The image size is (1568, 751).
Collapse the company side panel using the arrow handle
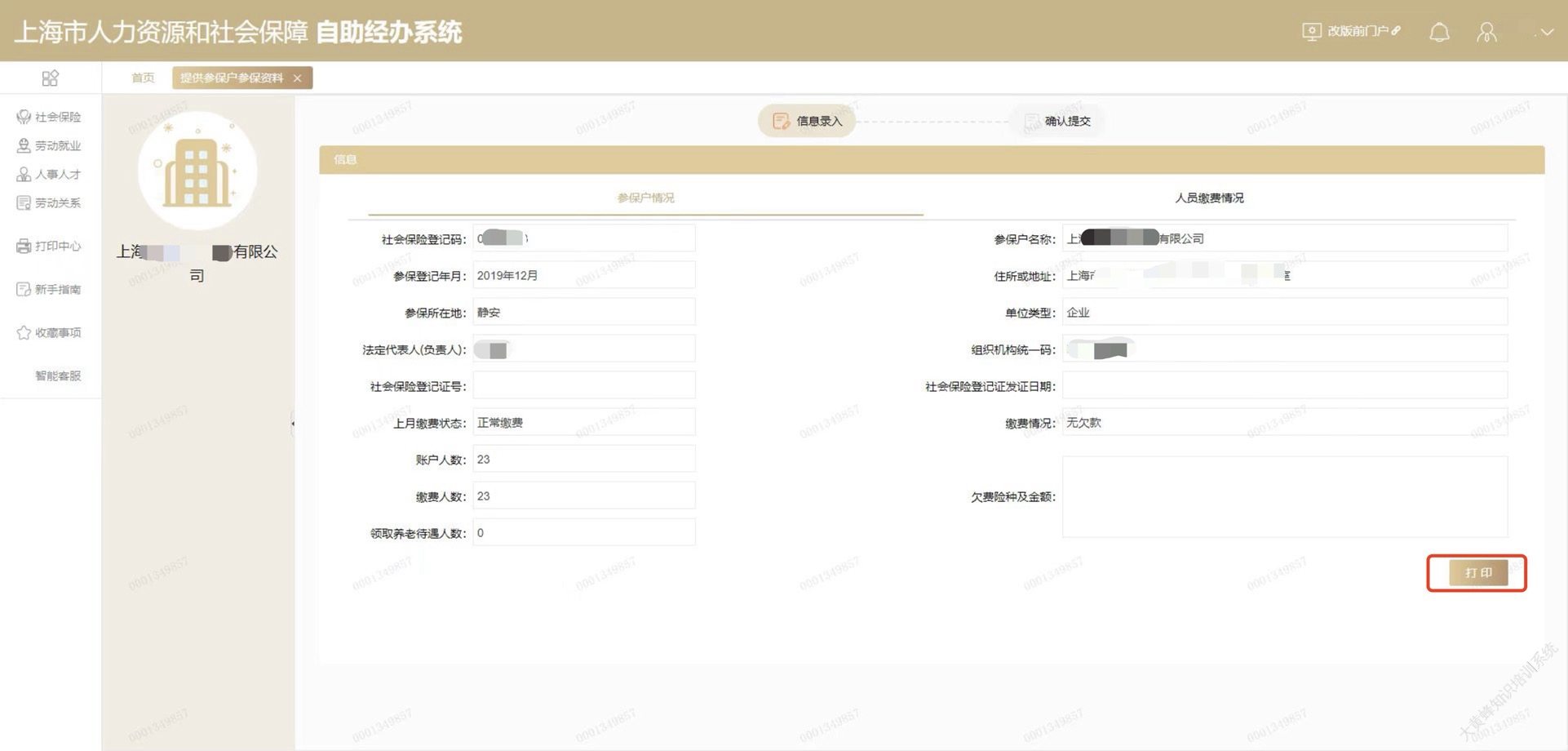pos(293,423)
